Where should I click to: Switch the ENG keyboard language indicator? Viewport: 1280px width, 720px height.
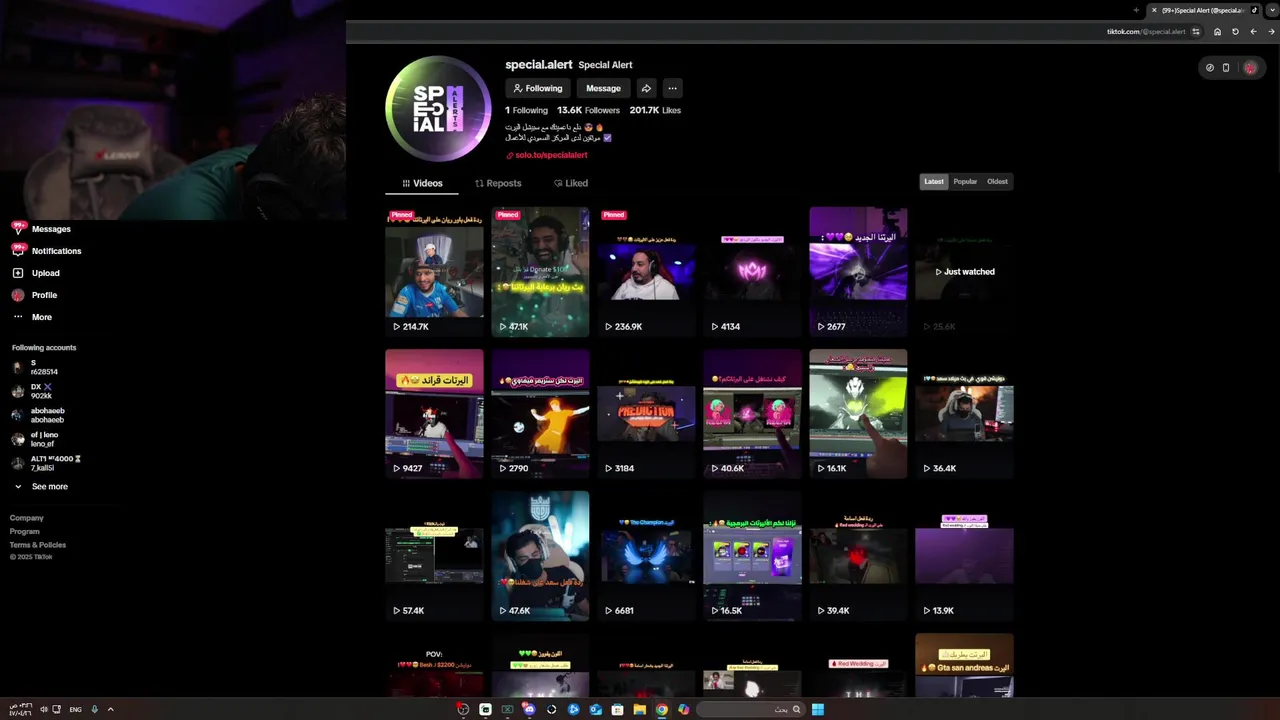click(75, 709)
